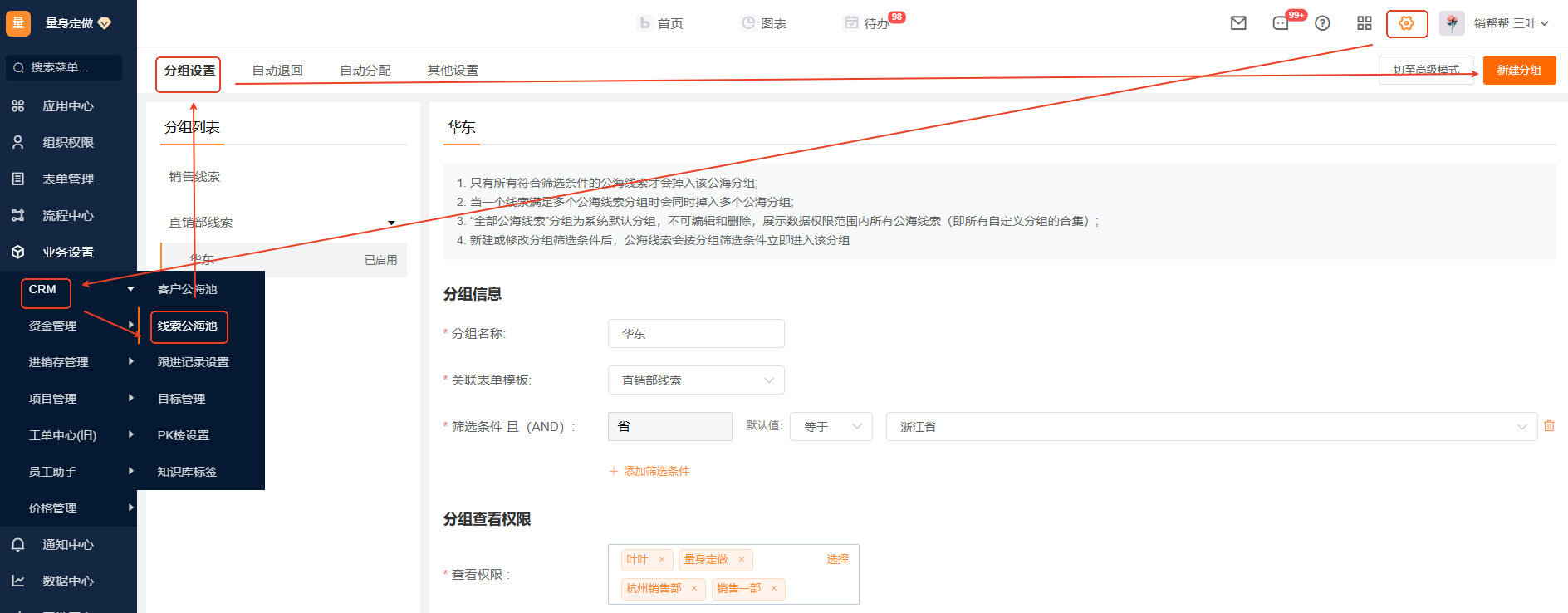Select the 华东 group row
This screenshot has height=613, width=1568.
click(x=283, y=260)
